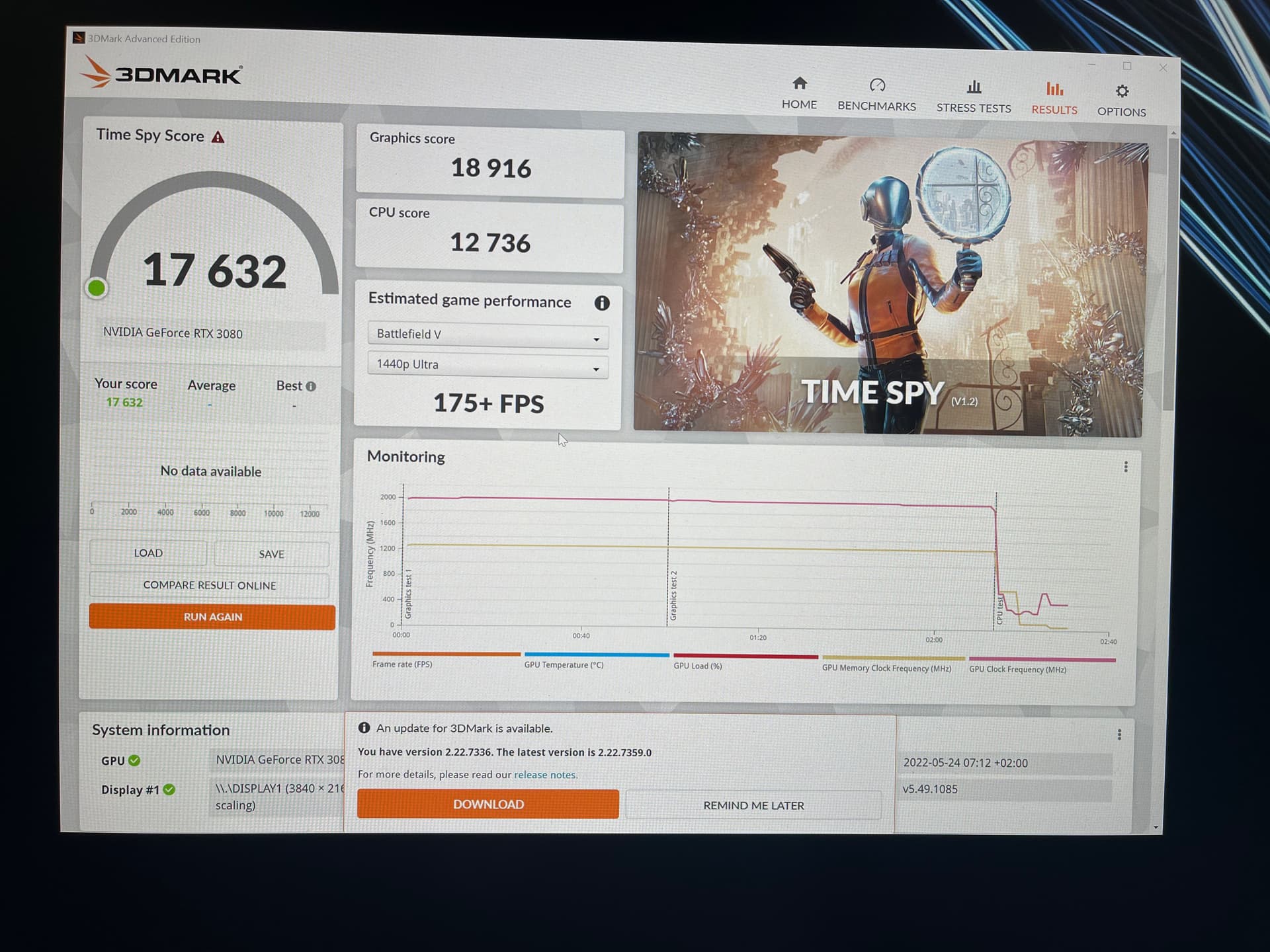1270x952 pixels.
Task: Click the Display #1 green check icon
Action: [169, 789]
